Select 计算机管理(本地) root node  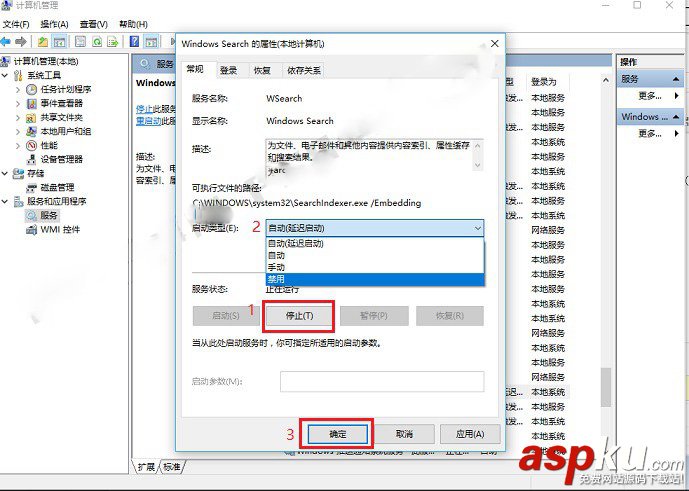click(46, 61)
